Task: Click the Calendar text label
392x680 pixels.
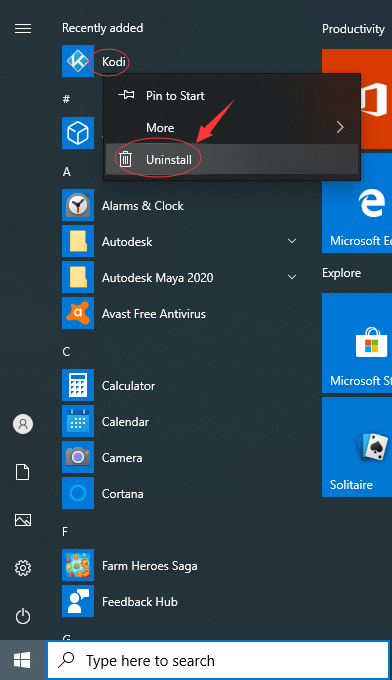Action: click(125, 422)
